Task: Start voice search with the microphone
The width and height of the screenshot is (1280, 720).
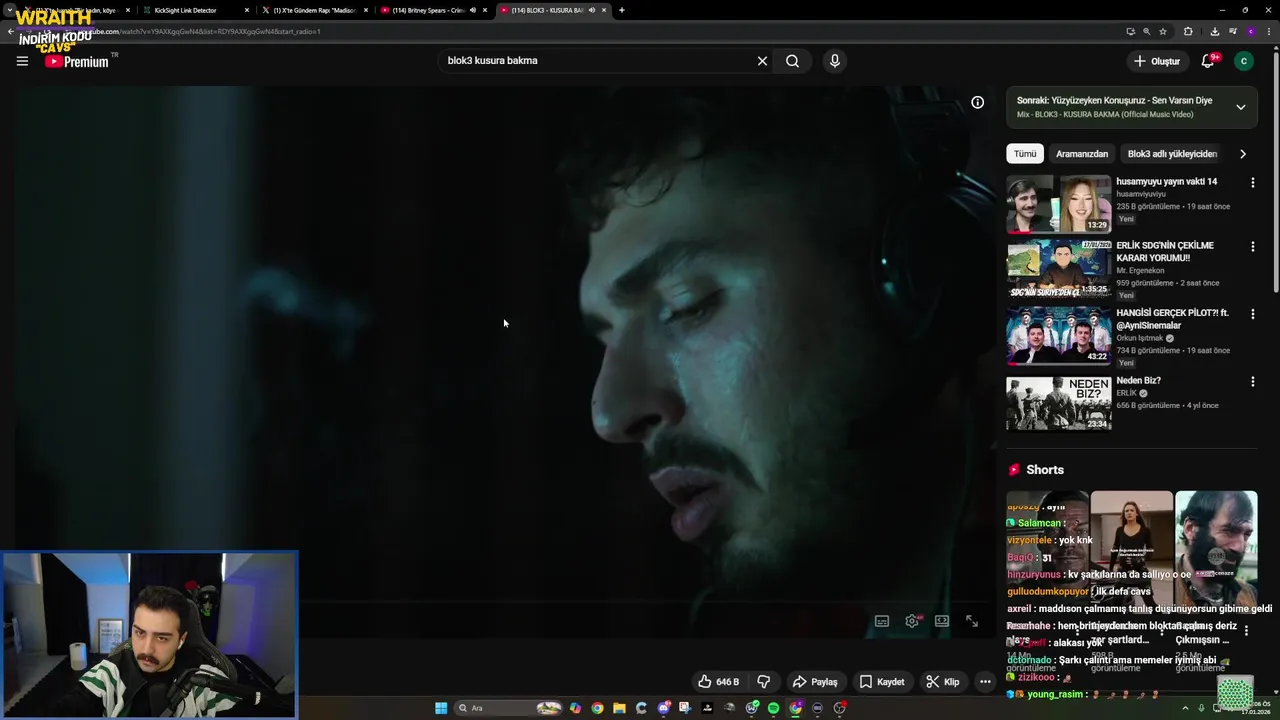Action: [835, 61]
